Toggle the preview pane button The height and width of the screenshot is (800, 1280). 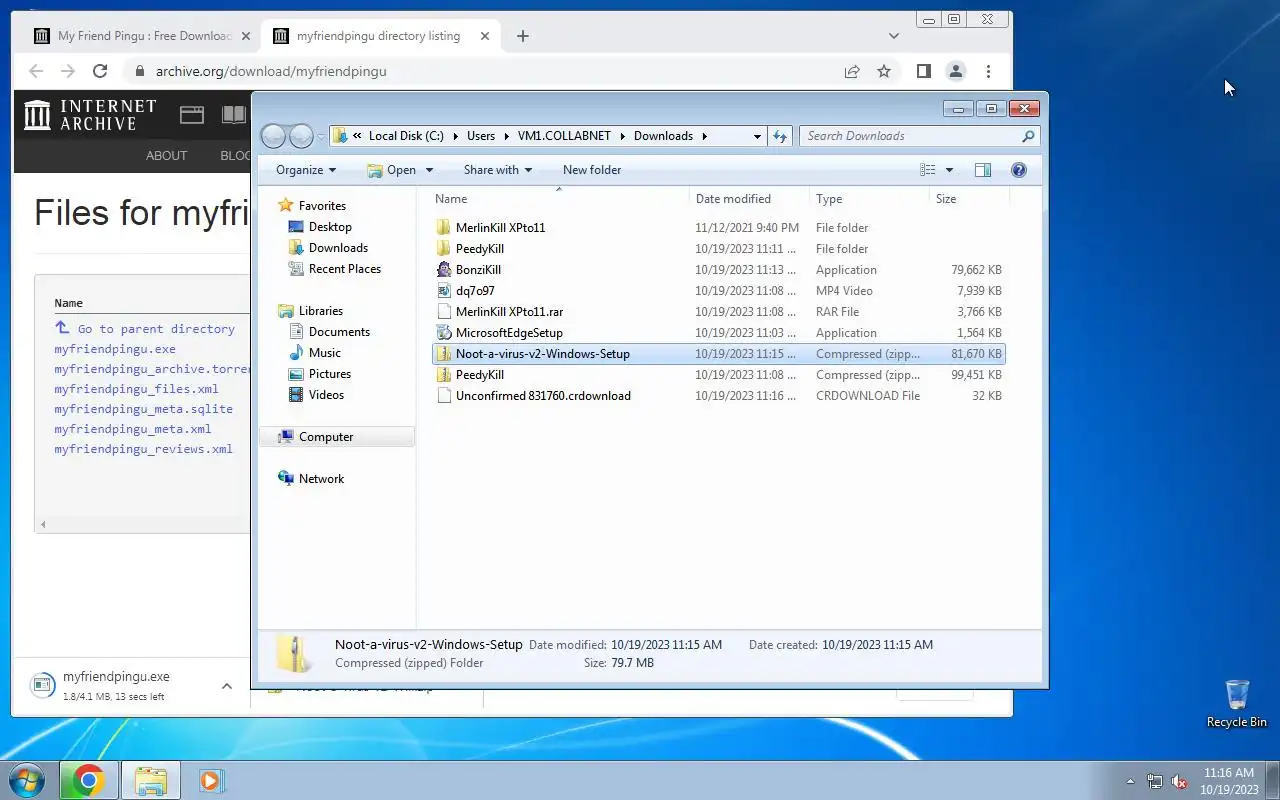pos(983,170)
